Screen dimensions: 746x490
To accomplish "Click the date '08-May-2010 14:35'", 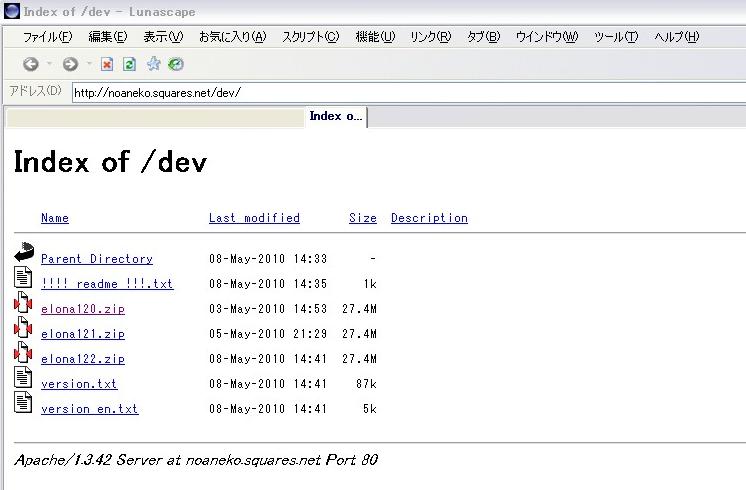I will tap(268, 284).
